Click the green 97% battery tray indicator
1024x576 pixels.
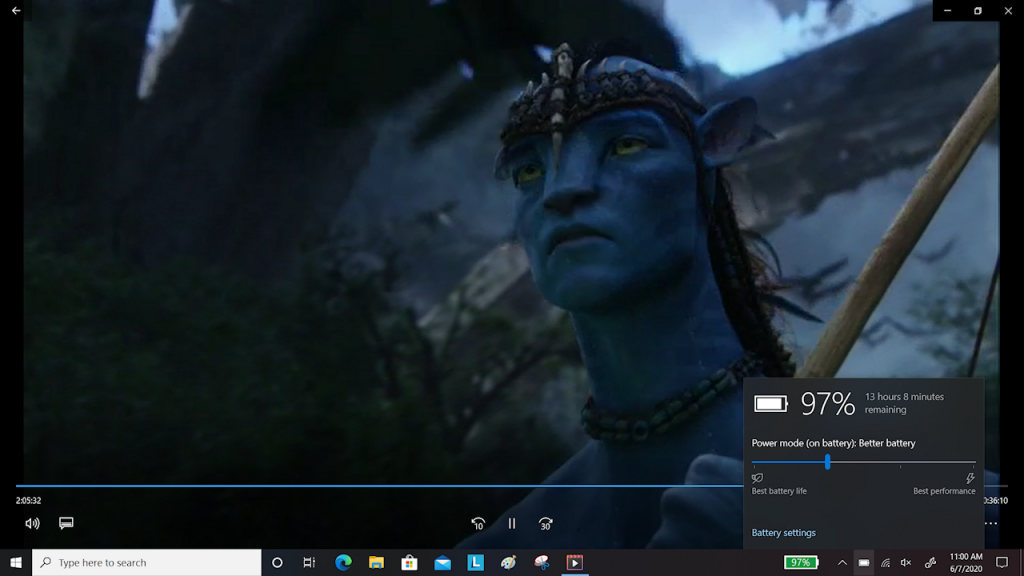click(x=801, y=562)
